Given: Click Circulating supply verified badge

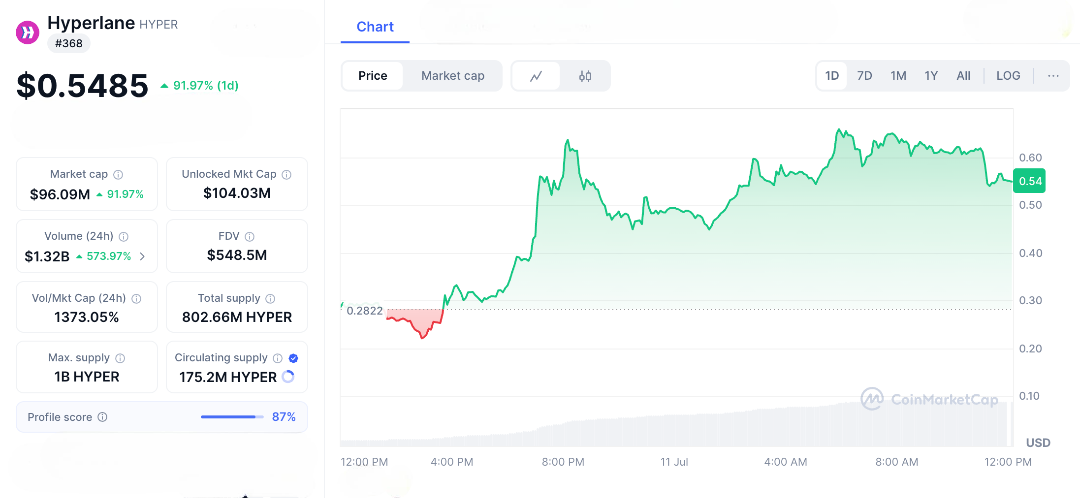Looking at the screenshot, I should pyautogui.click(x=293, y=358).
